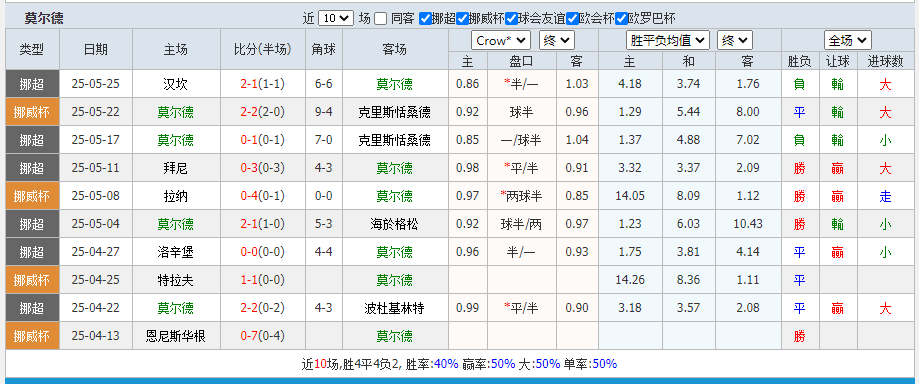
Task: Toggle the 同客 checkbox
Action: [x=380, y=19]
